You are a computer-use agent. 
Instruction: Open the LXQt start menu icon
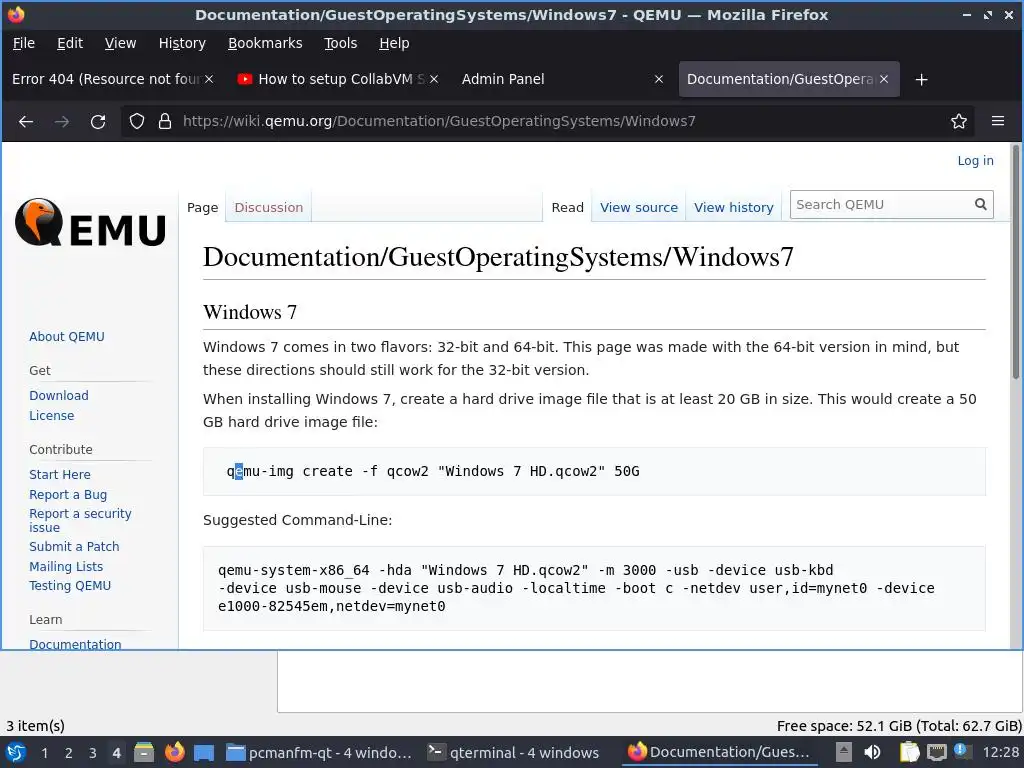[16, 753]
